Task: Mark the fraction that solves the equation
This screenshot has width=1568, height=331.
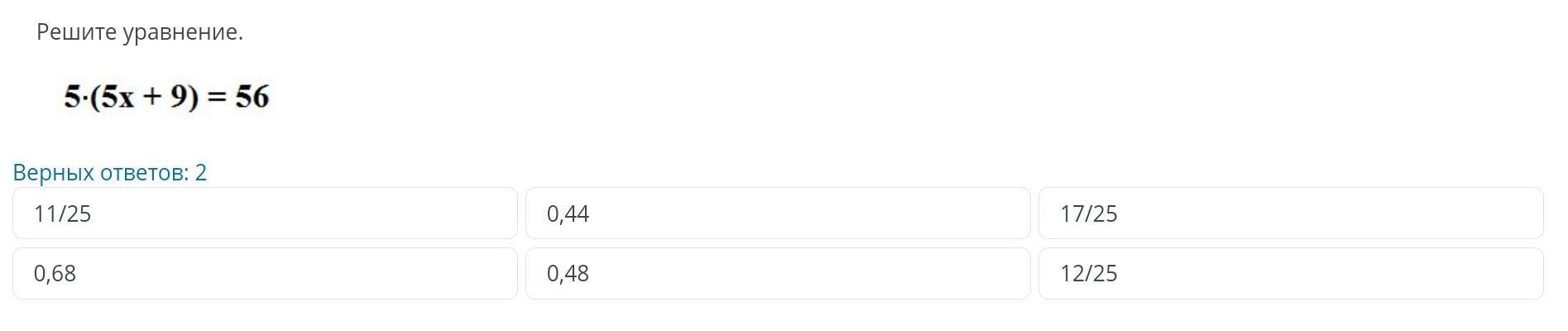Action: pos(265,213)
